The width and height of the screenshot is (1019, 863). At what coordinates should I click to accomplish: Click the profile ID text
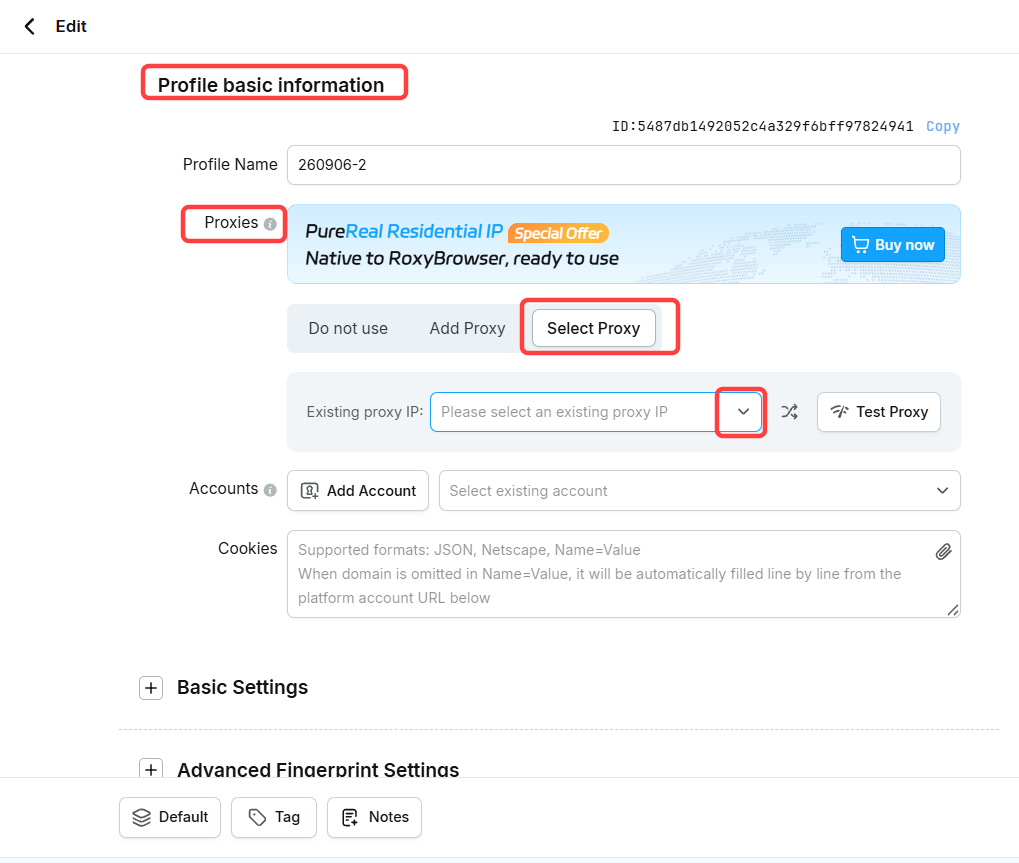762,126
